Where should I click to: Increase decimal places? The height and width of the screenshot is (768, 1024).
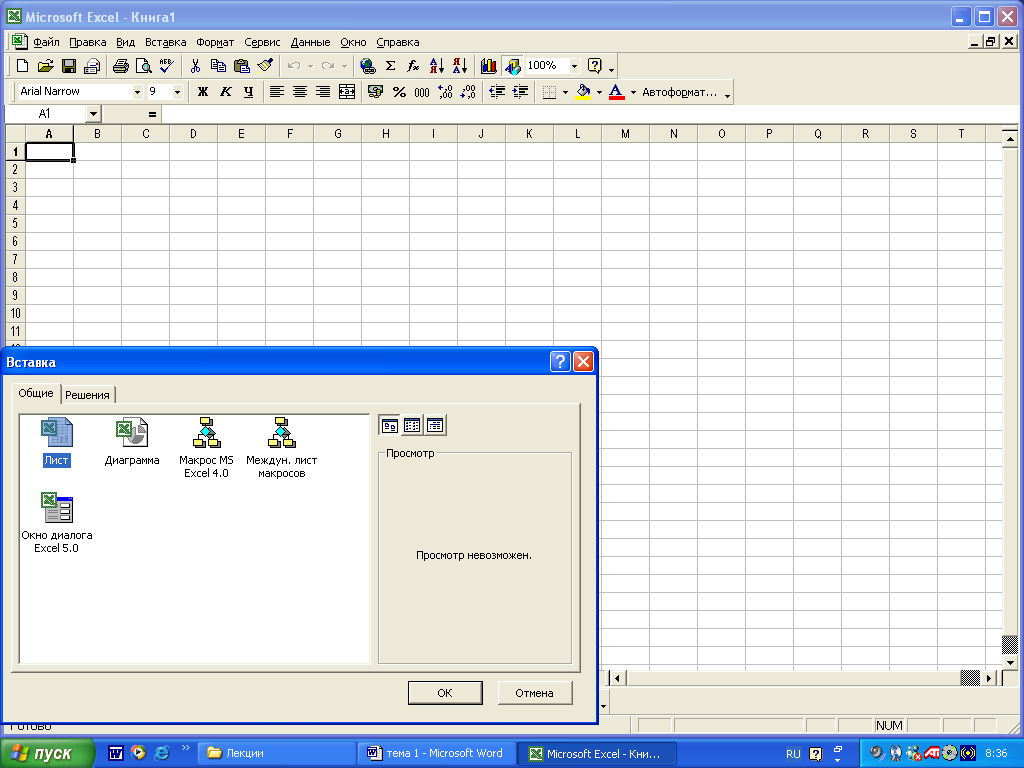coord(445,91)
